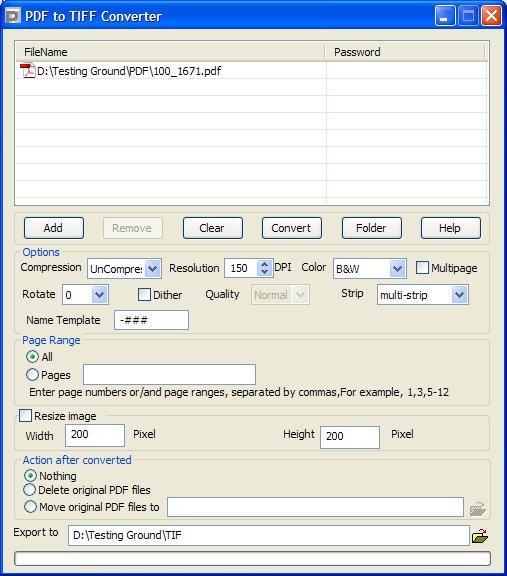This screenshot has width=507, height=576.
Task: Decrease Resolution with the down spinner arrow
Action: [265, 272]
